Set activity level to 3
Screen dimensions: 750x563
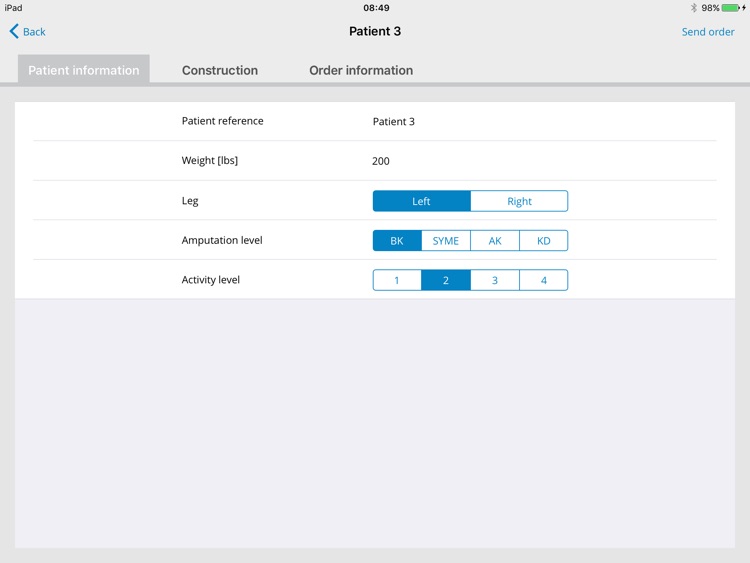(495, 280)
